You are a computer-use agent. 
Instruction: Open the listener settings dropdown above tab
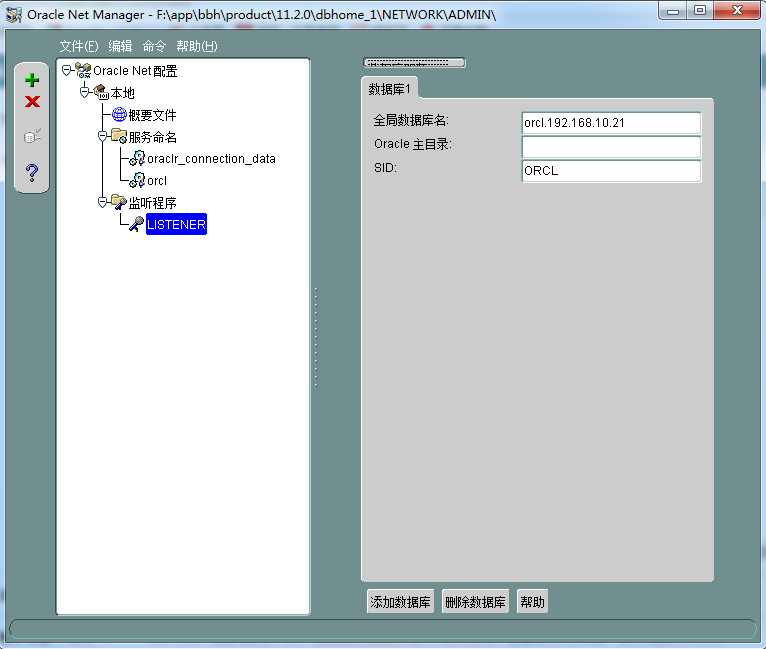pos(414,63)
